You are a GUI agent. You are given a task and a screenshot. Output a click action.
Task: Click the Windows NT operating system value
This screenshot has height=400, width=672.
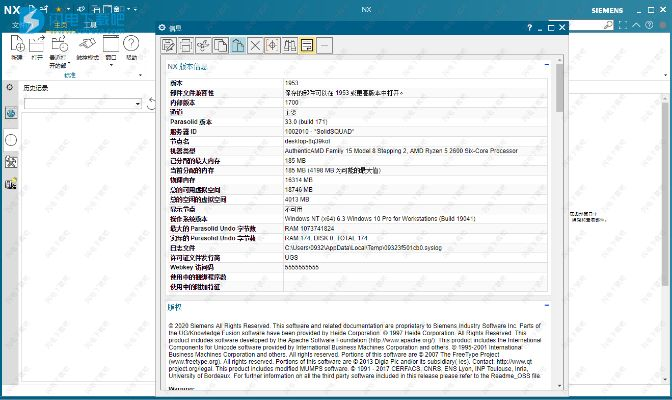(x=380, y=219)
